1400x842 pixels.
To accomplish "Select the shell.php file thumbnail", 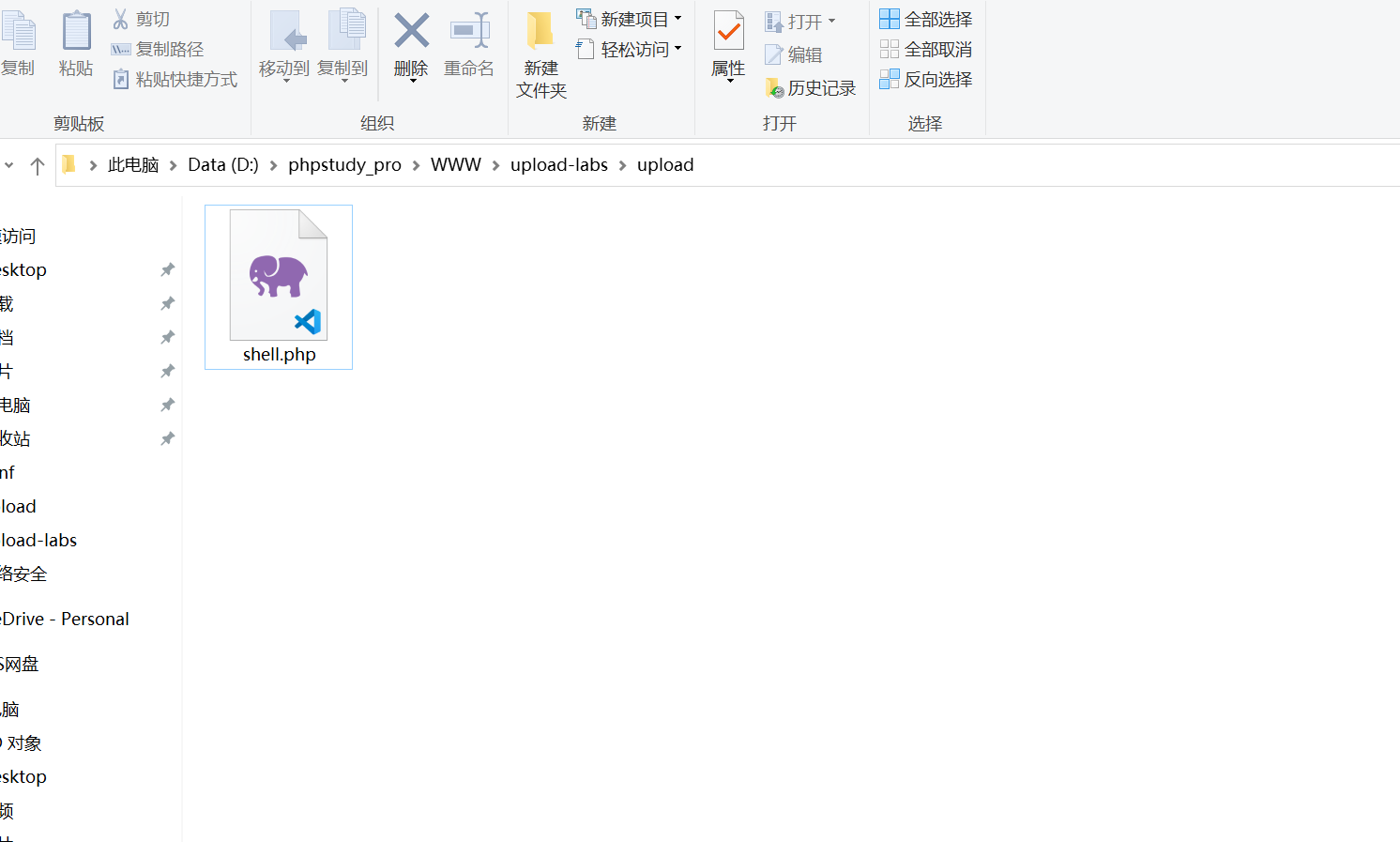I will tap(278, 277).
